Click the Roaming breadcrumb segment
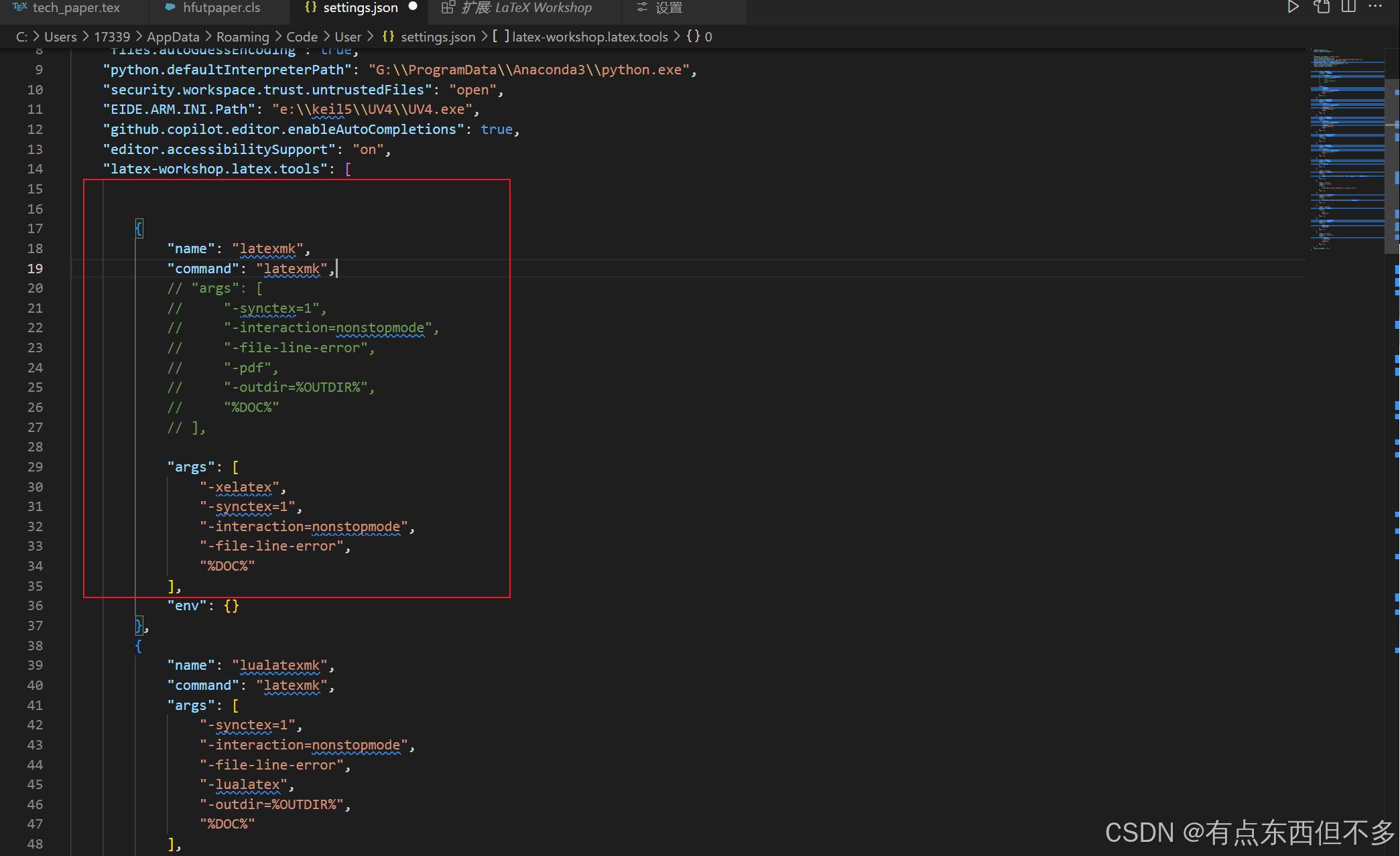 click(243, 37)
